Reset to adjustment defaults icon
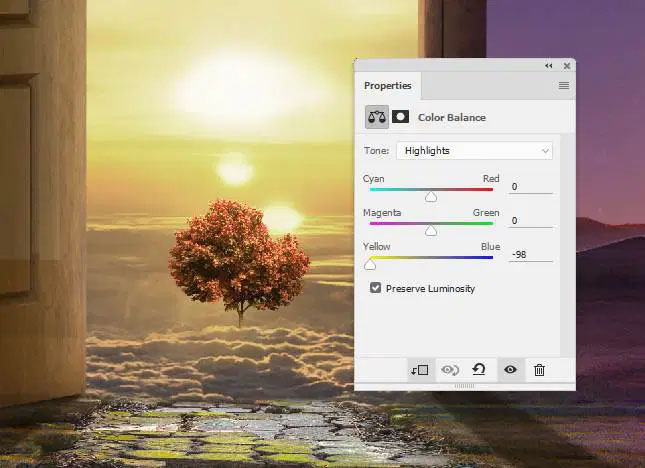The width and height of the screenshot is (645, 468). pyautogui.click(x=479, y=369)
